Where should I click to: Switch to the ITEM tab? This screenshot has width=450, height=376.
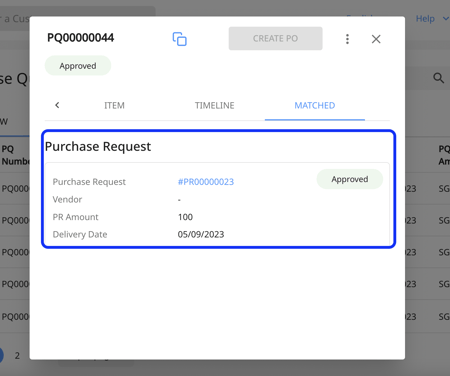tap(114, 106)
